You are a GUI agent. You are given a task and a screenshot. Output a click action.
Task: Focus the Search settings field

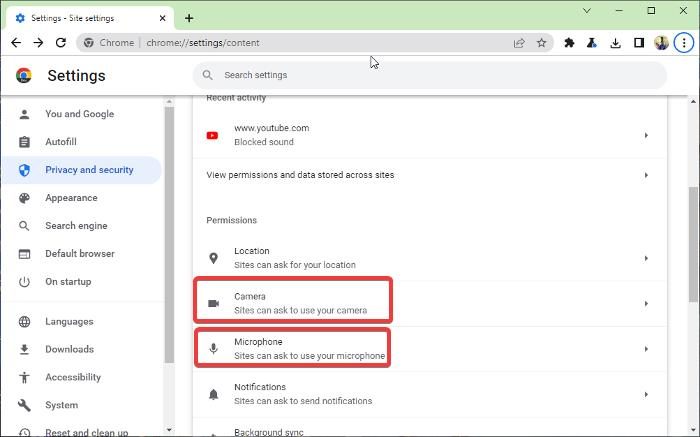coord(429,75)
